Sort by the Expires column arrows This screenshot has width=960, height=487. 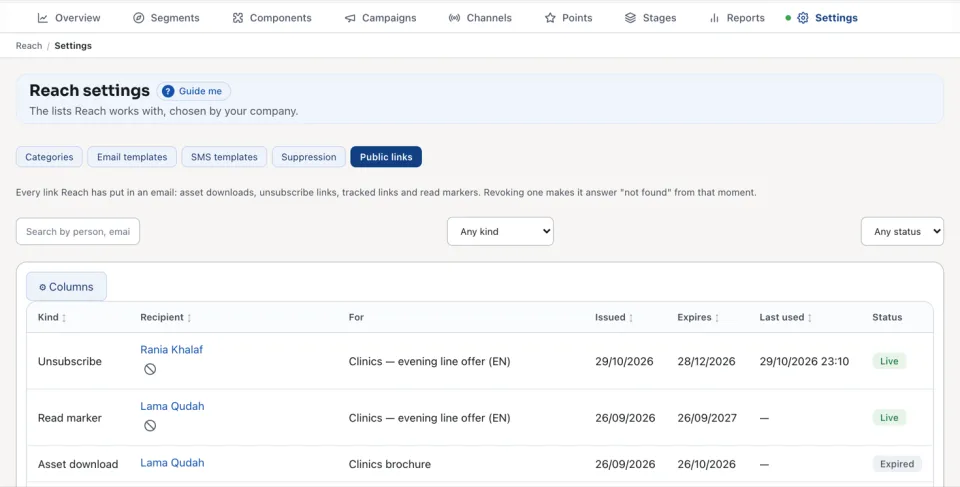coord(717,318)
